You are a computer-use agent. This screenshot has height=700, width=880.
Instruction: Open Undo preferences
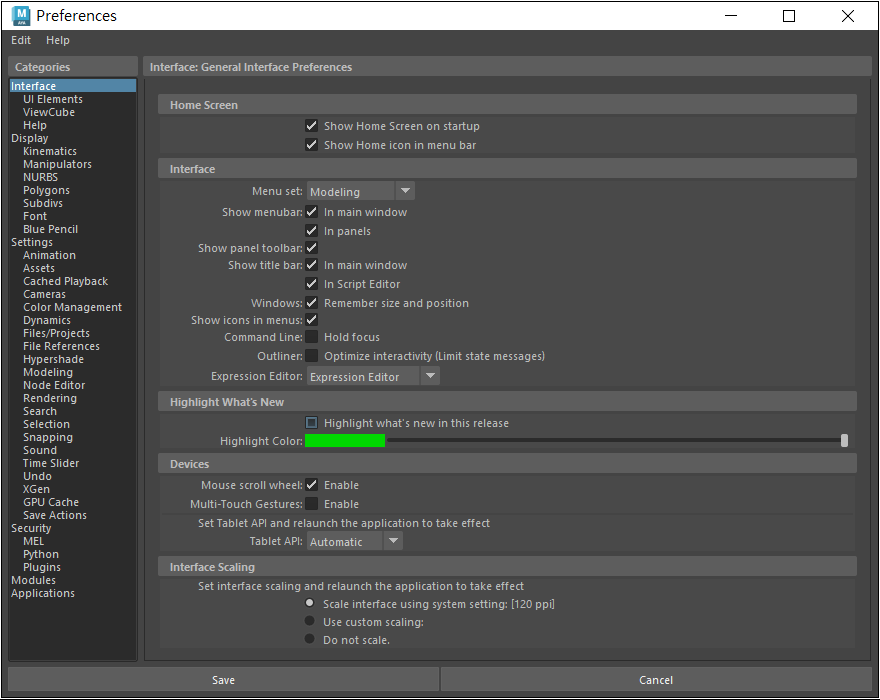38,476
